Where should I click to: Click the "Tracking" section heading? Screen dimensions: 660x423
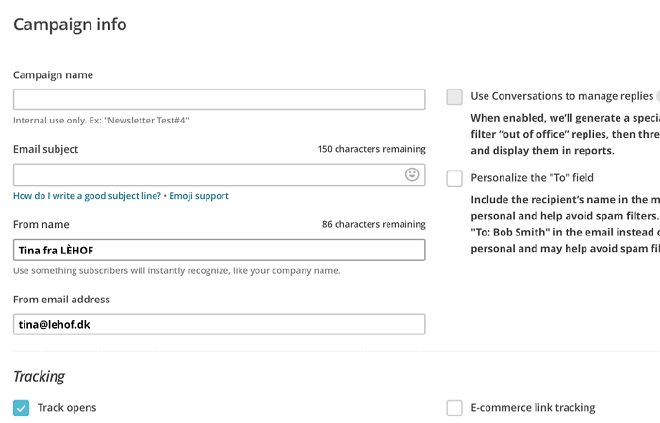pyautogui.click(x=39, y=377)
